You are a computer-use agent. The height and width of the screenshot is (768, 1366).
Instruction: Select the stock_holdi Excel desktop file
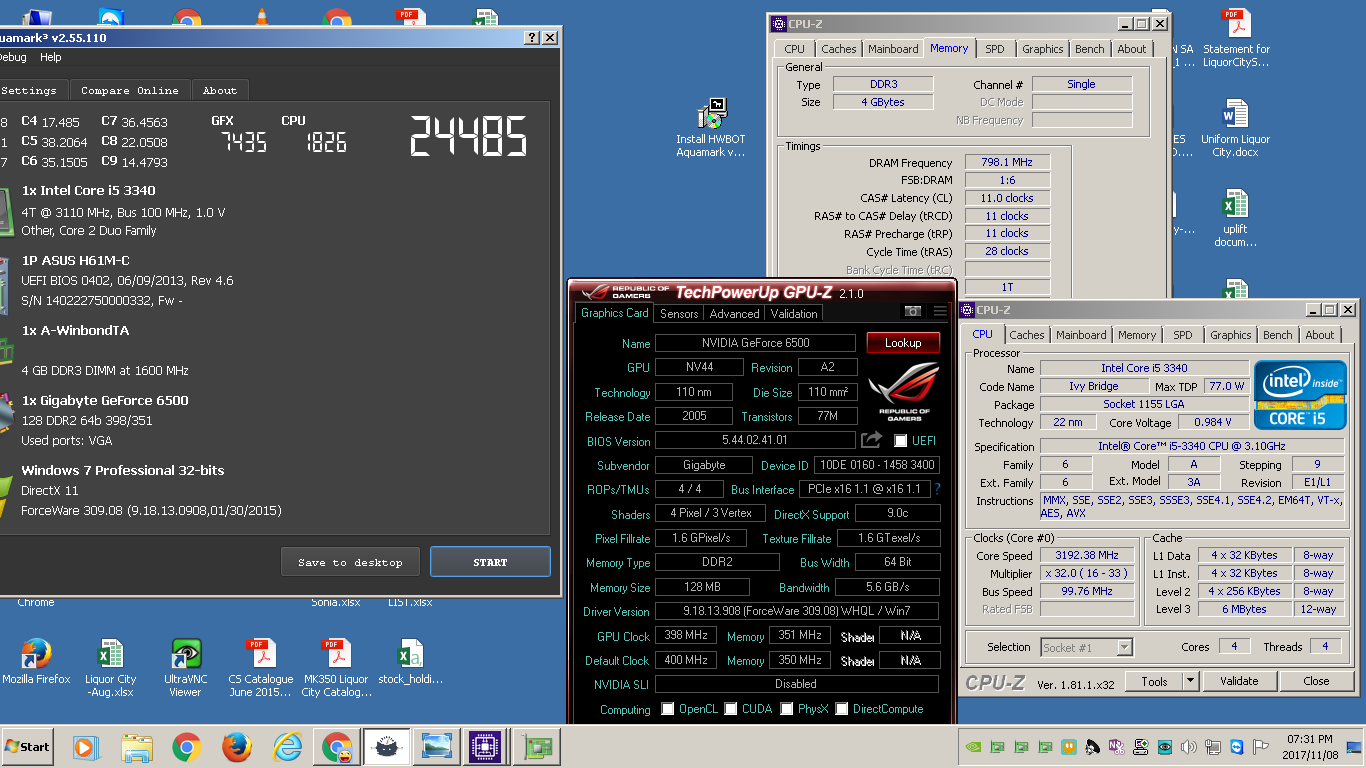pos(410,661)
